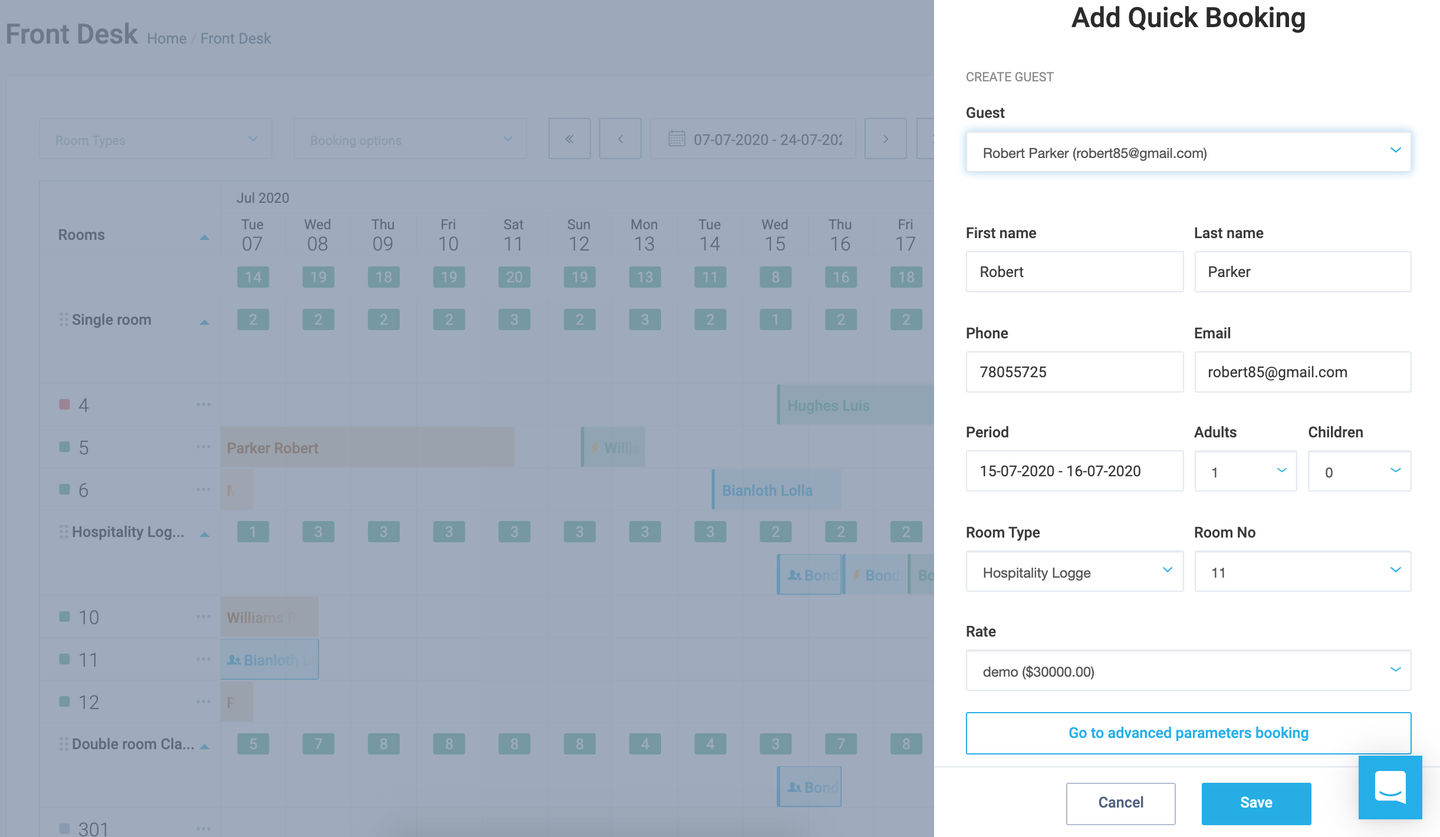The image size is (1440, 837).
Task: Open the Booking options dropdown
Action: (410, 139)
